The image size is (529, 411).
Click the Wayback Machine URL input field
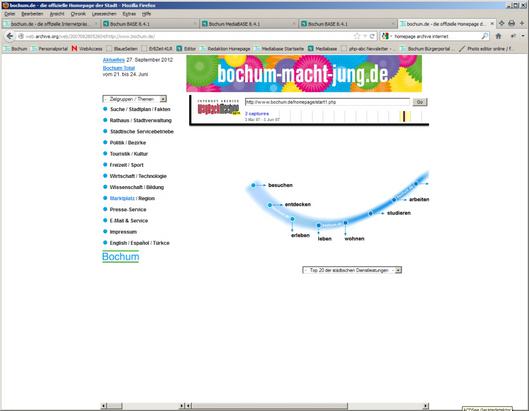pos(327,102)
